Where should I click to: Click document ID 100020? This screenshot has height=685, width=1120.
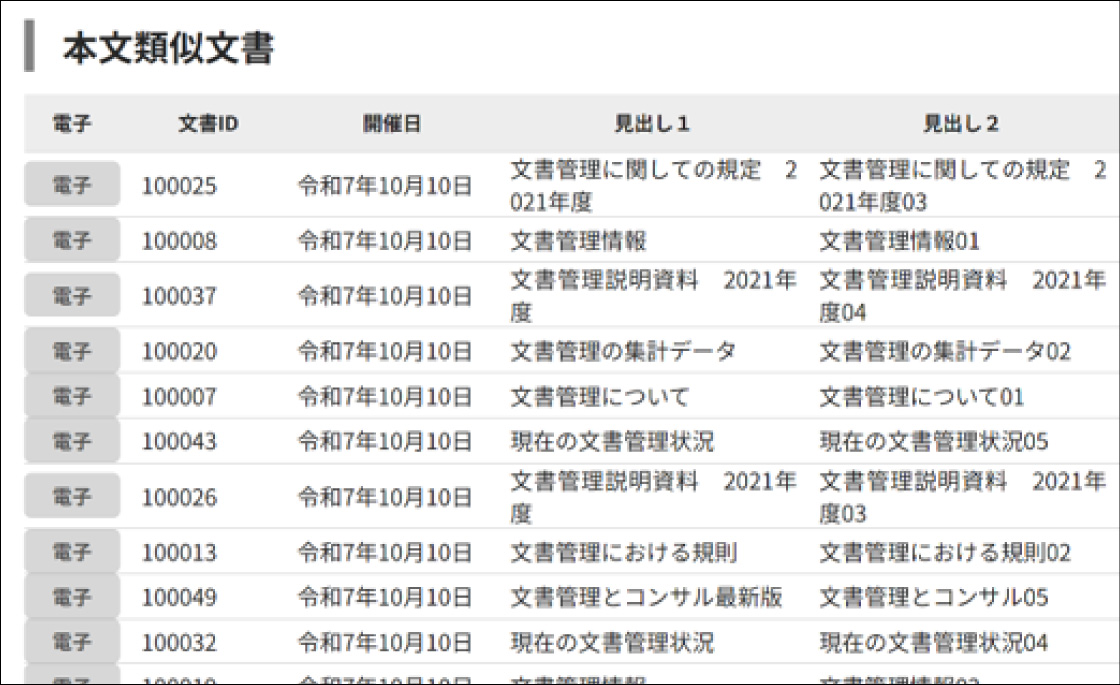click(179, 351)
